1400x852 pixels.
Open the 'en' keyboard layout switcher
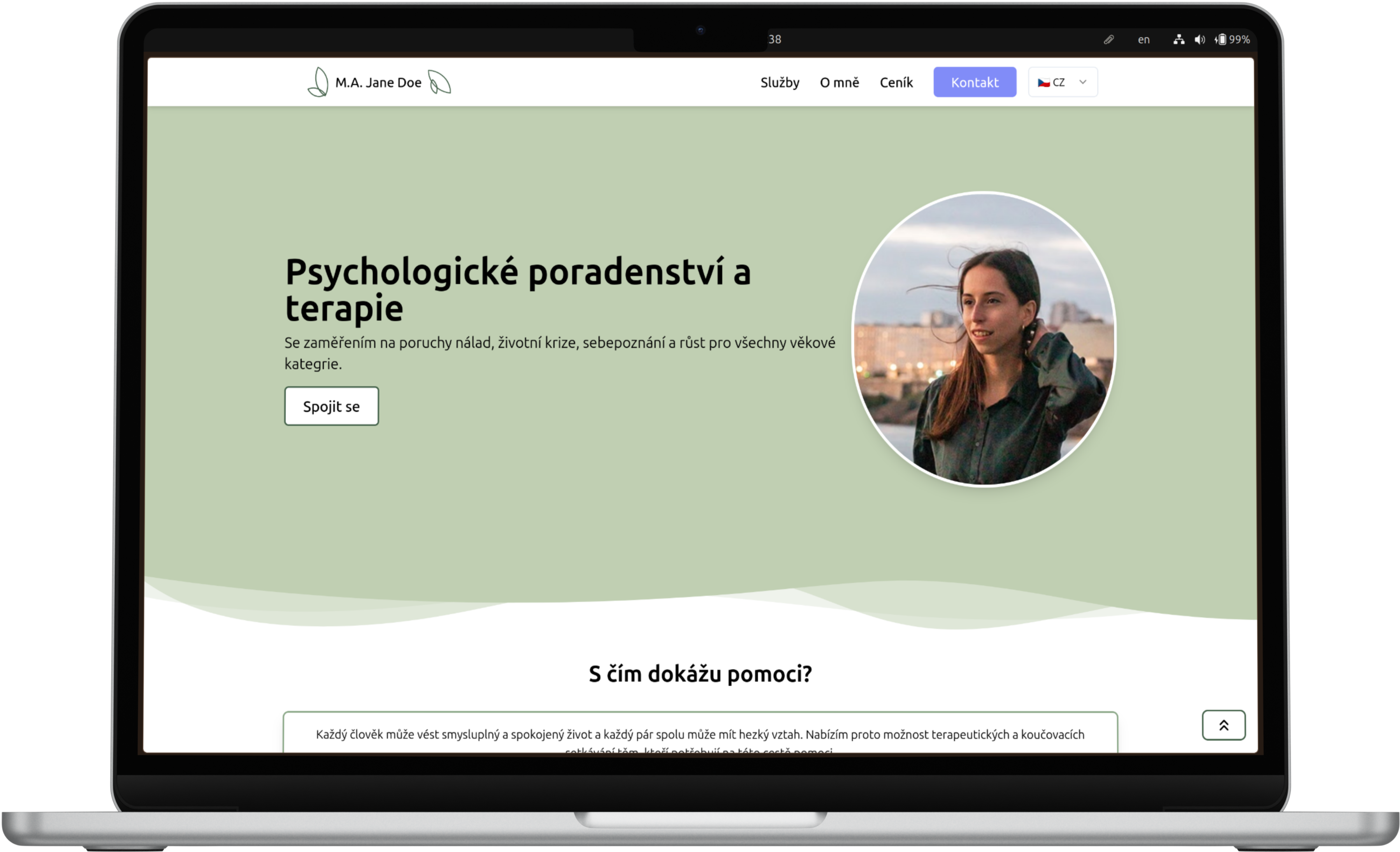(x=1144, y=40)
